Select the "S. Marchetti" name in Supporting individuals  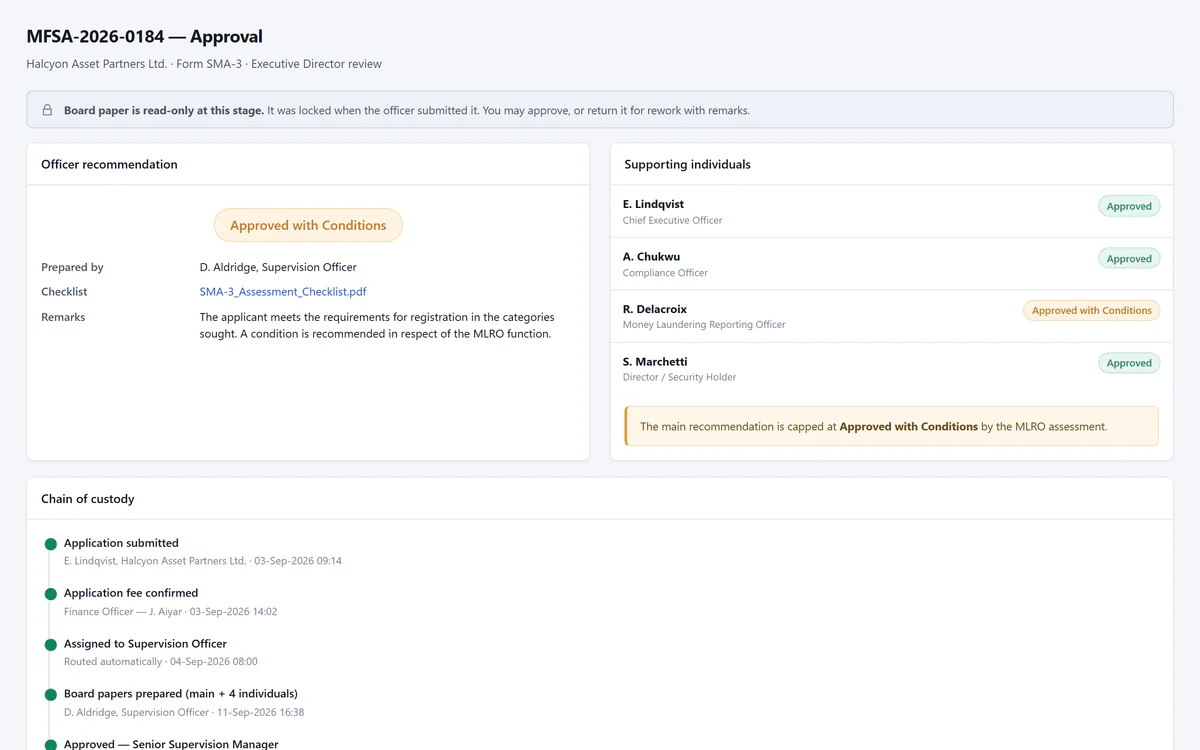coord(655,362)
